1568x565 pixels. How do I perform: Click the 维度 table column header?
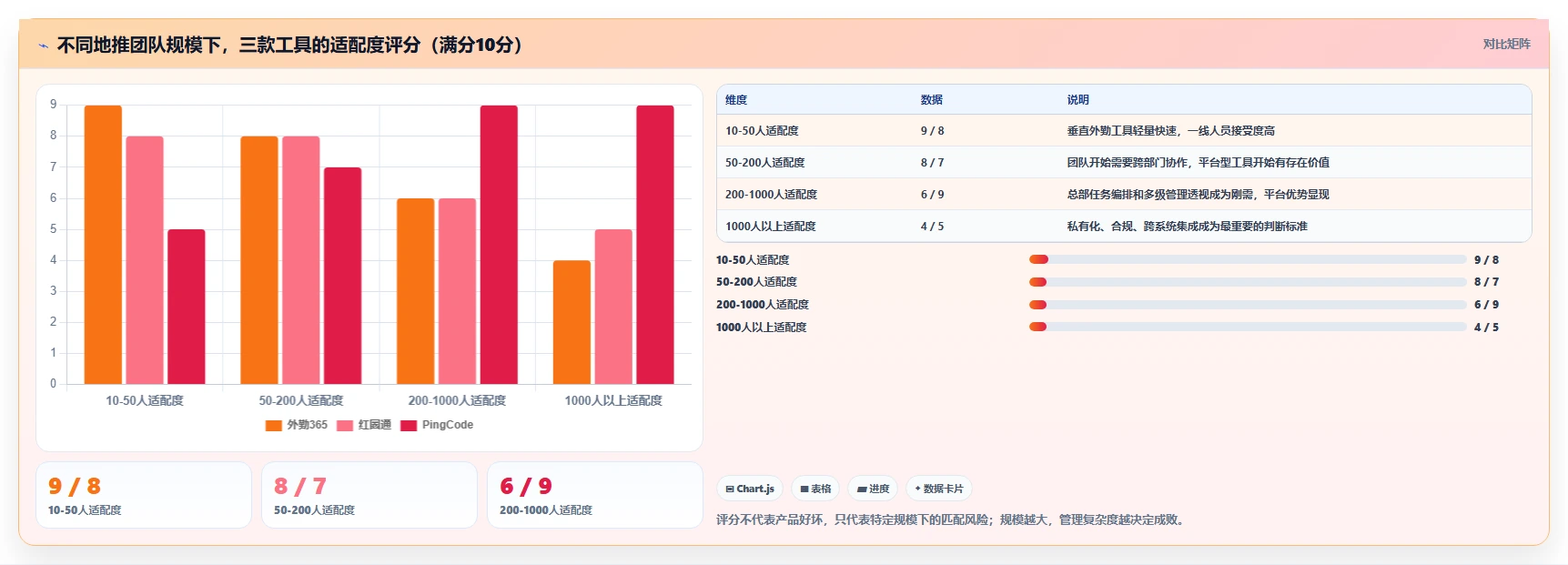(736, 100)
